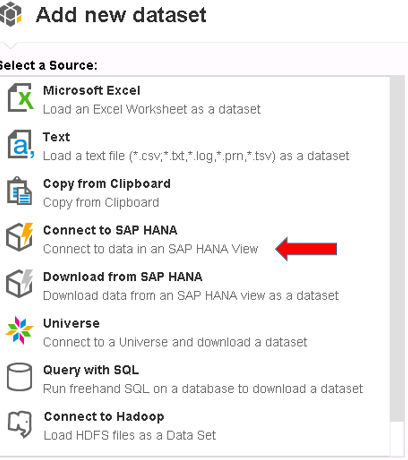Click the source list vertical scrollbar
The height and width of the screenshot is (460, 408).
point(397,248)
